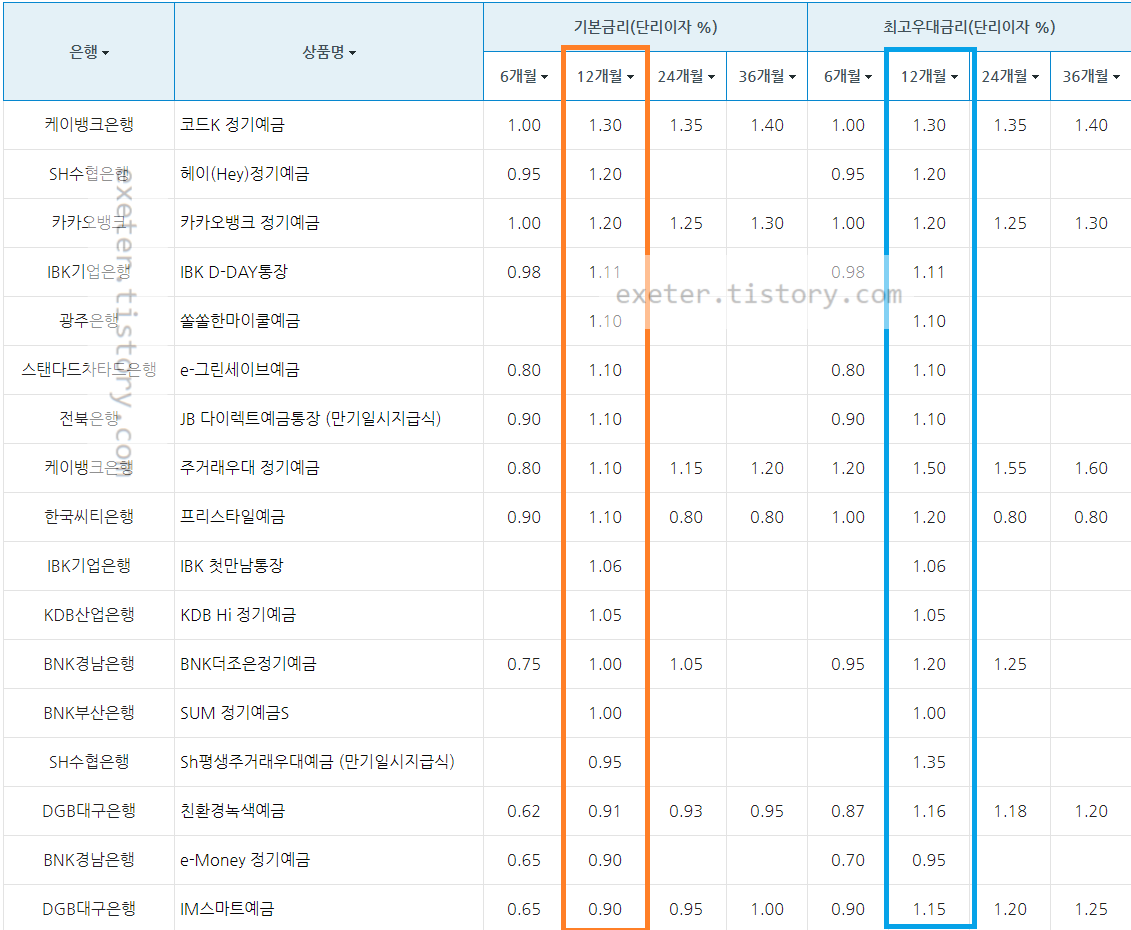
Task: Sort by 최고우대금리 24개월 header
Action: pos(1010,76)
